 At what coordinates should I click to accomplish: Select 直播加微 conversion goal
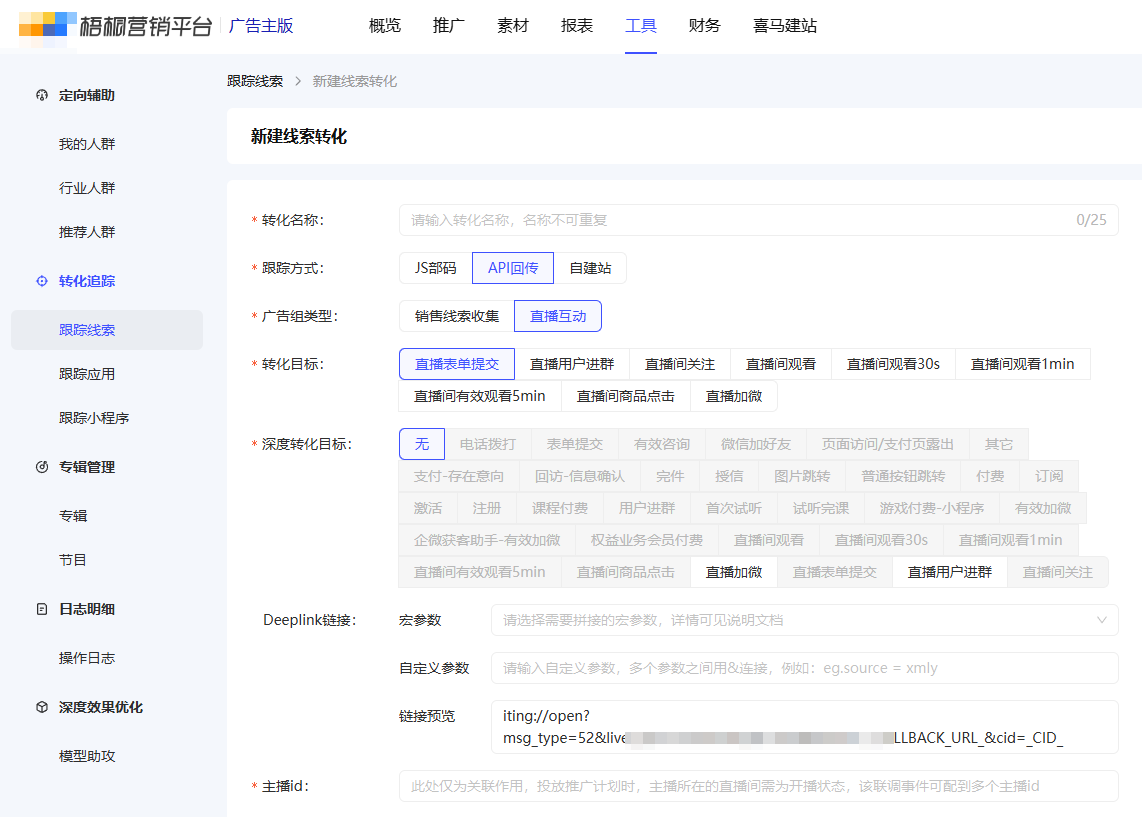click(733, 396)
